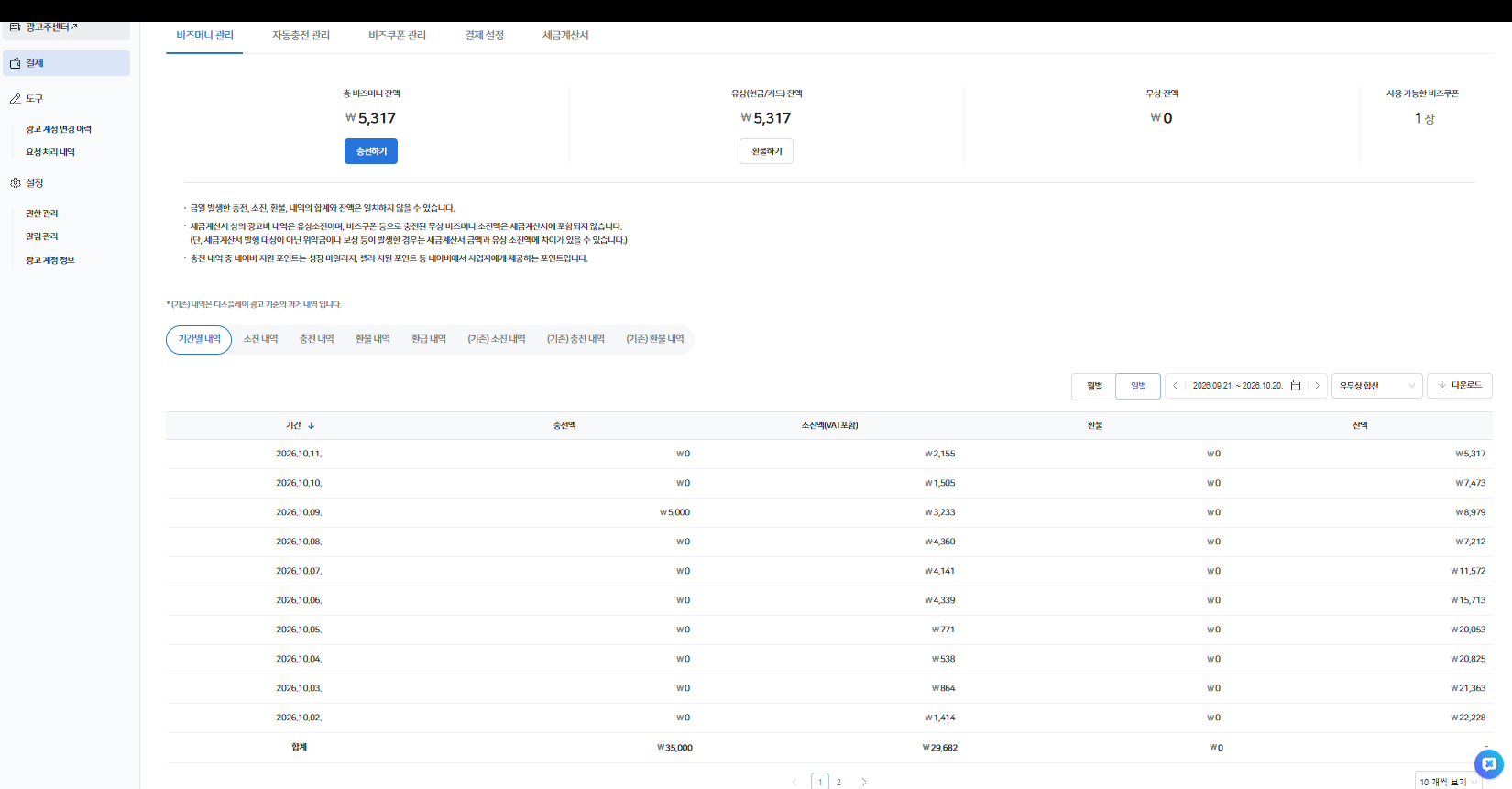
Task: Go to page 2 of table
Action: coord(838,783)
